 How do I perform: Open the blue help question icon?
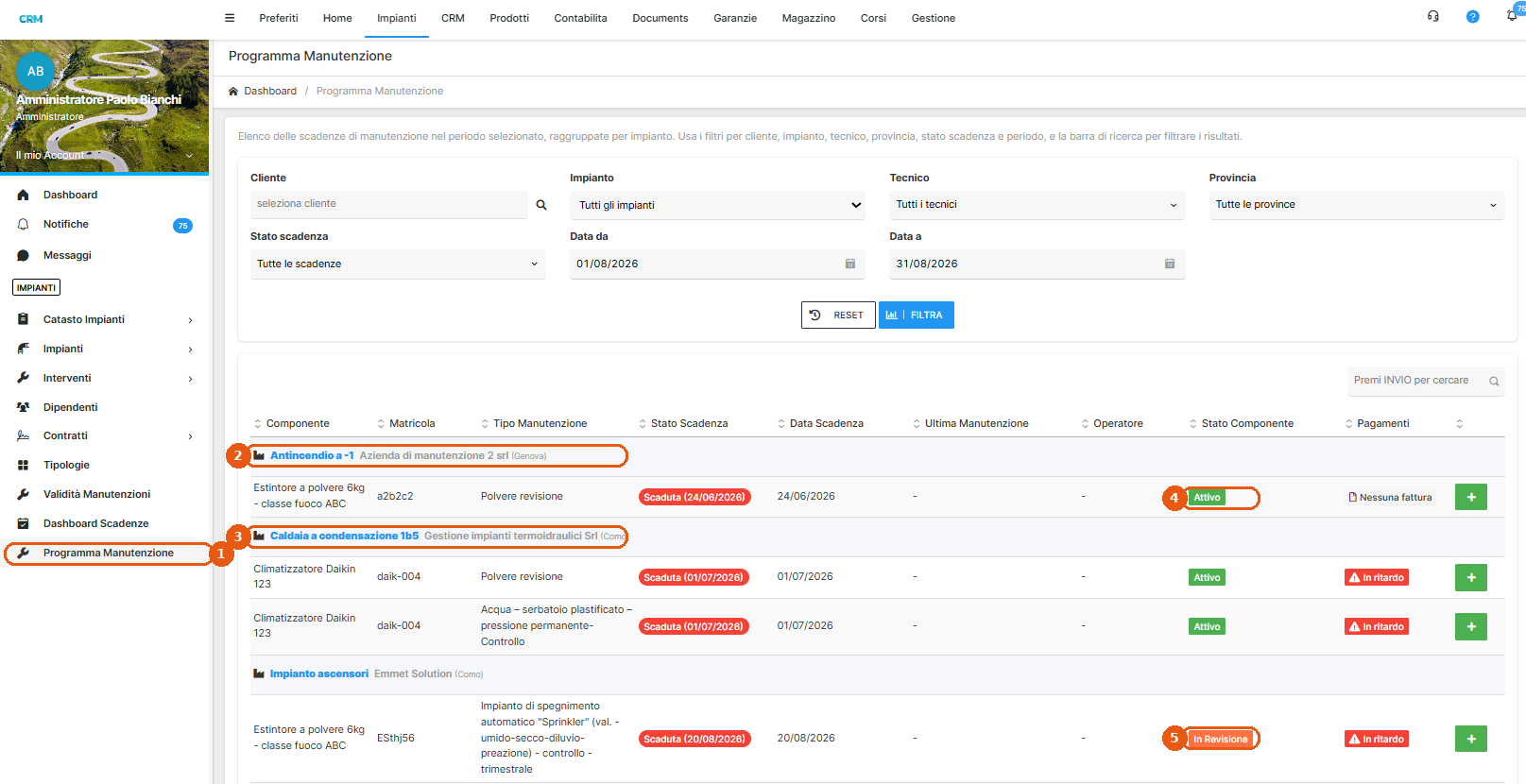1472,16
